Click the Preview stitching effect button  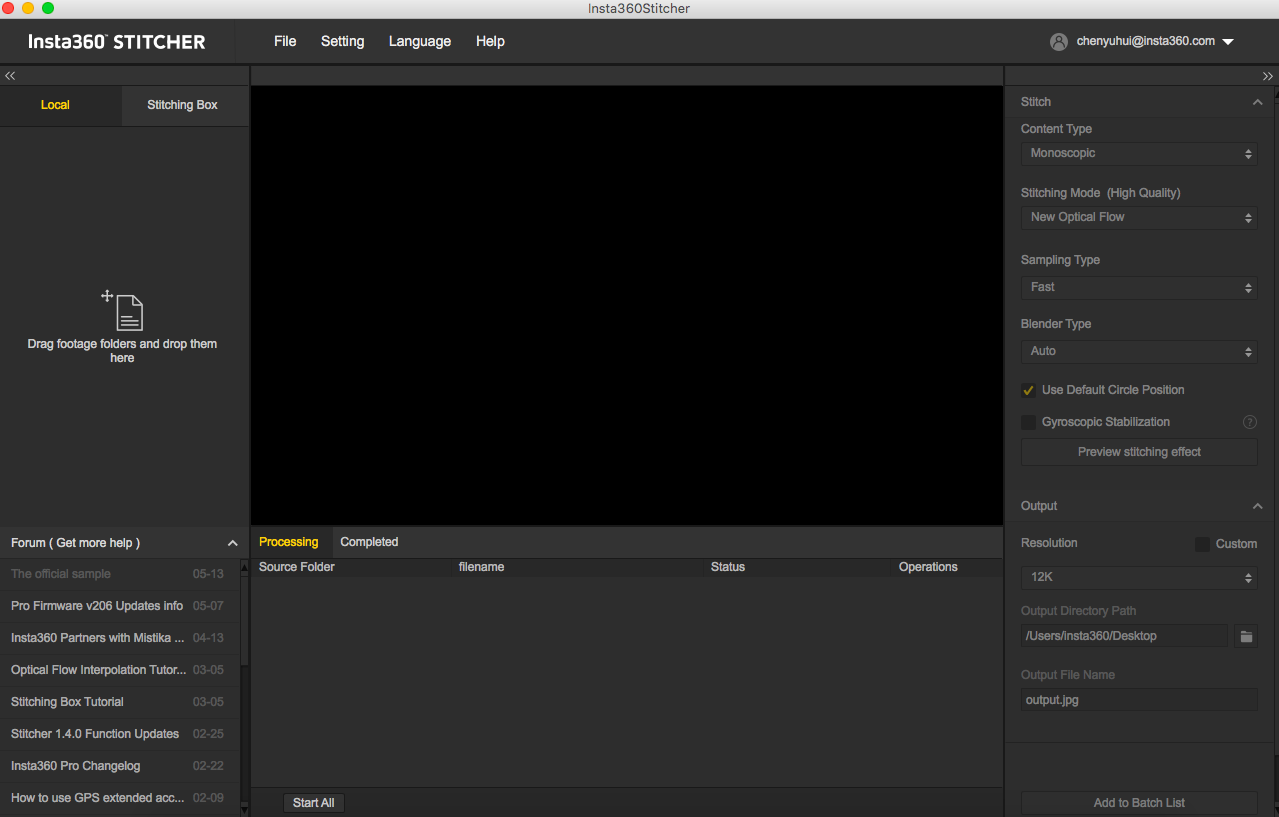1139,452
